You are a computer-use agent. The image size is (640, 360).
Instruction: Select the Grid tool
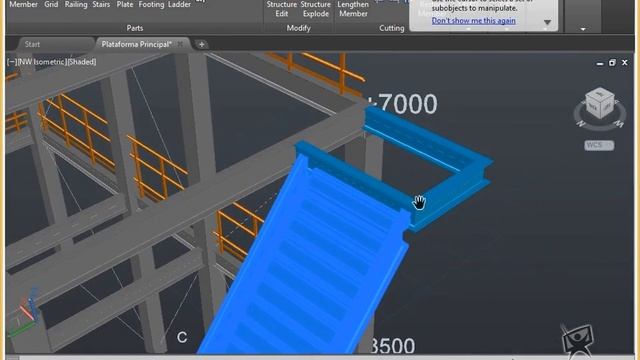coord(51,4)
